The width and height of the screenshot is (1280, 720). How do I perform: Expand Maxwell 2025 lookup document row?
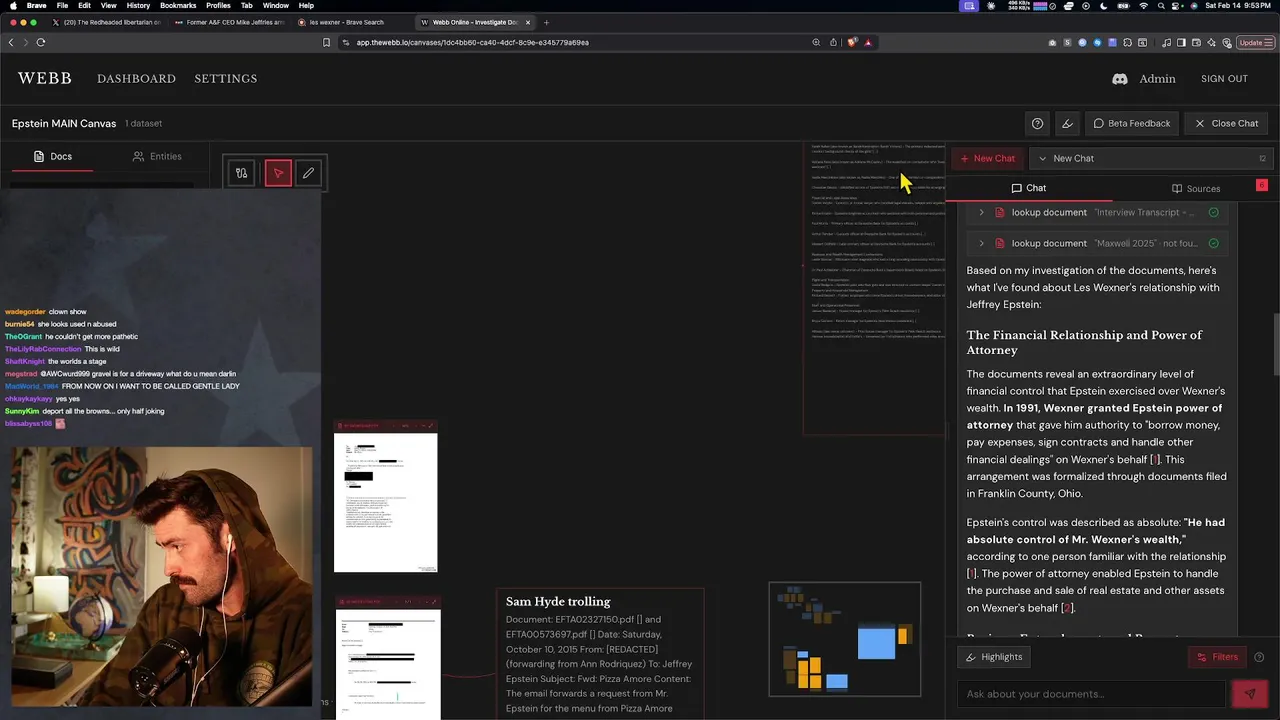tap(981, 243)
